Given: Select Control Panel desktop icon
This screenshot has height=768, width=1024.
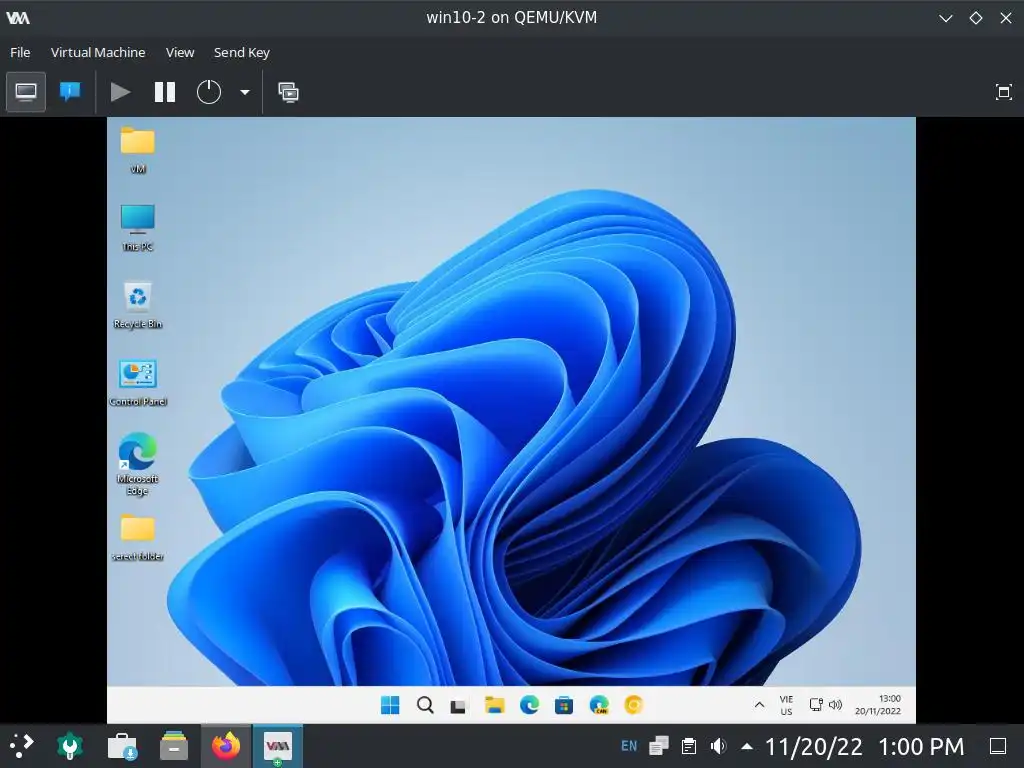Looking at the screenshot, I should click(x=138, y=383).
